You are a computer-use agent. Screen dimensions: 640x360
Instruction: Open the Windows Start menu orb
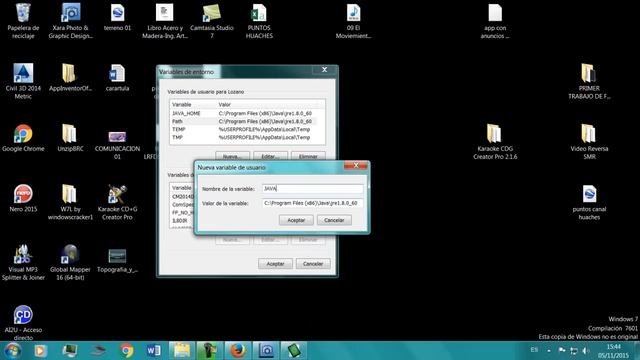tap(12, 351)
